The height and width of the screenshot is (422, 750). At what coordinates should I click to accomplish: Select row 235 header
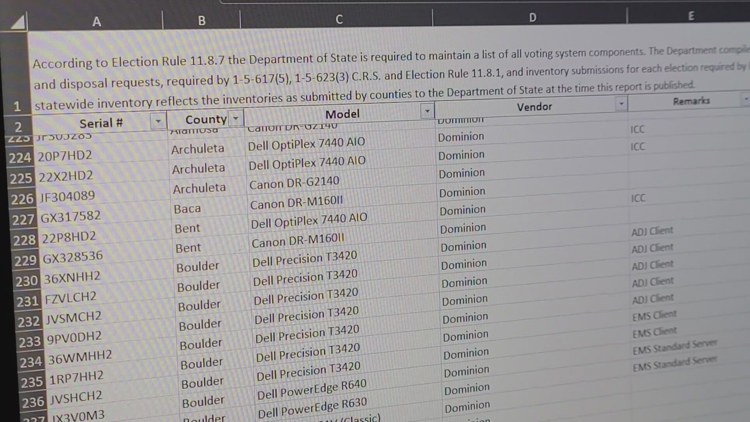[x=32, y=382]
